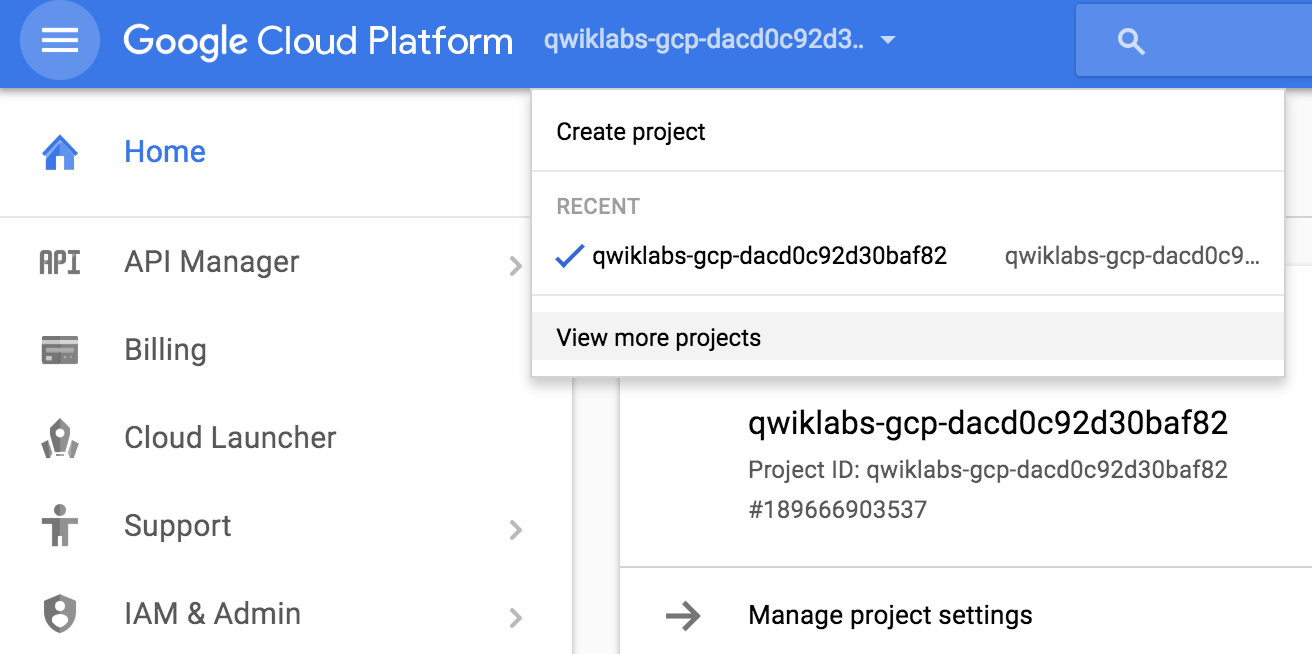Select the checked qwiklabs-gcp-dacd0c92d30baf82 project
Viewport: 1312px width, 654px height.
click(x=768, y=257)
